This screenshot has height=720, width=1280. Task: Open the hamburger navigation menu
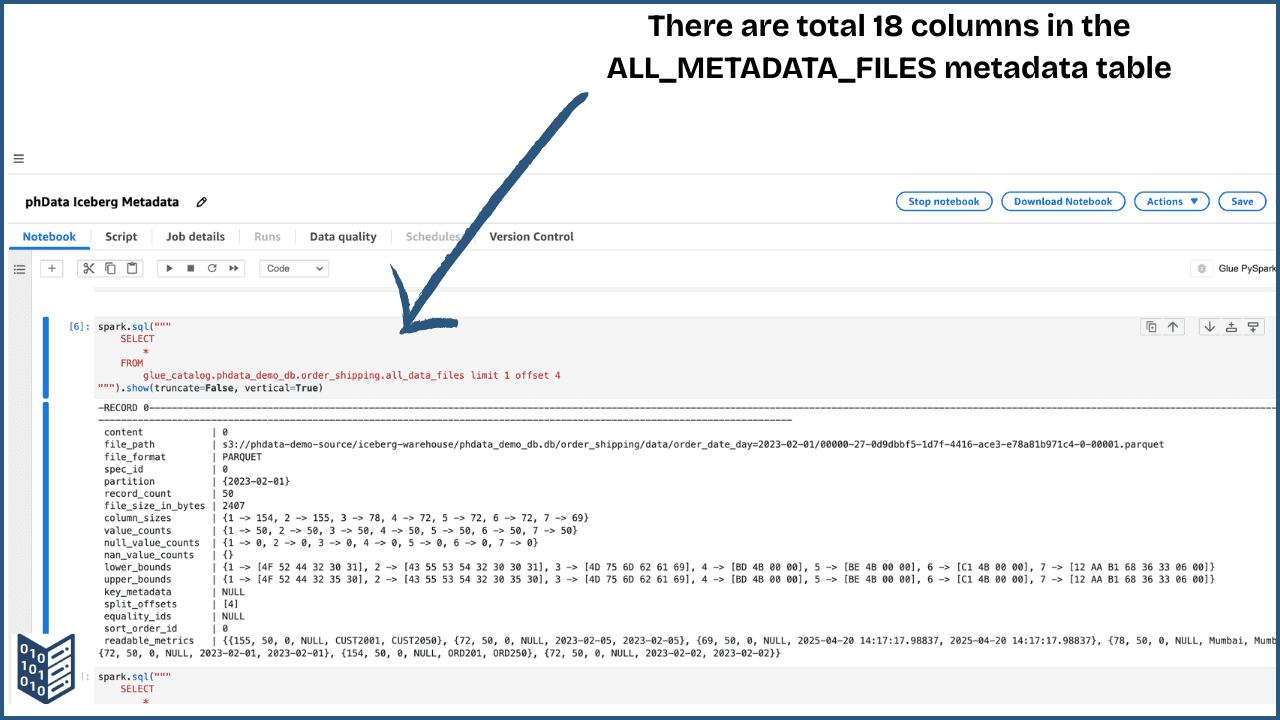(x=19, y=158)
